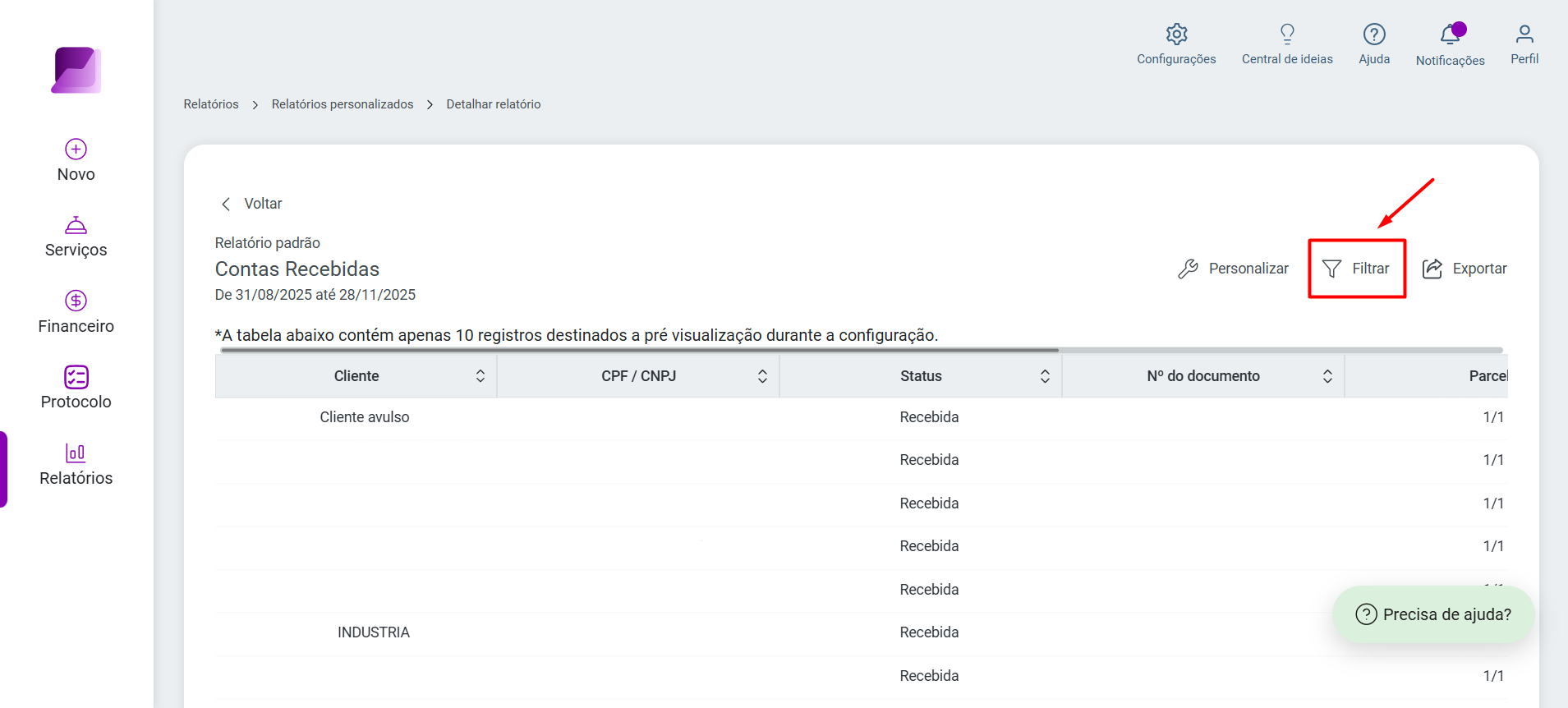Open the Serviços bell icon
The image size is (1568, 708).
coord(76,224)
